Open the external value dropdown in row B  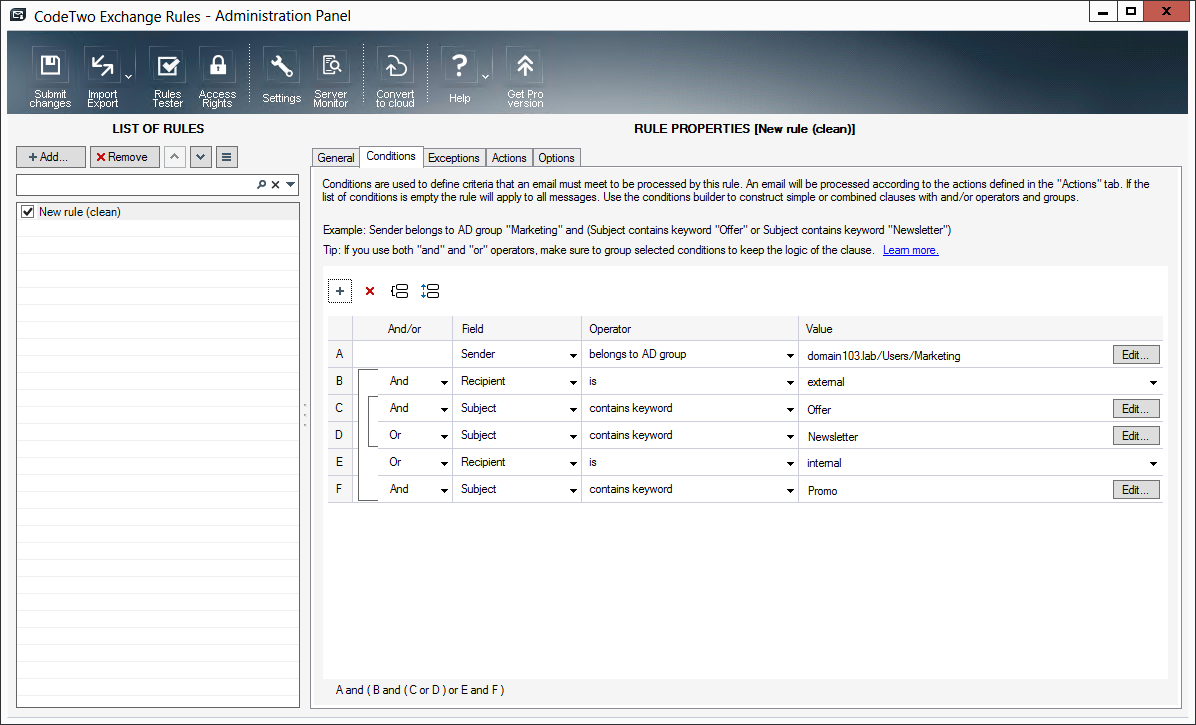pyautogui.click(x=1153, y=383)
